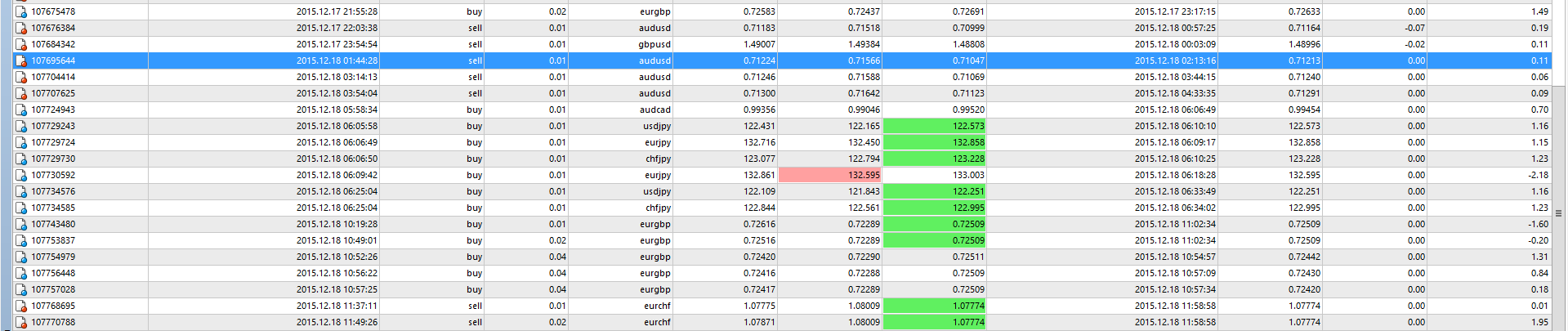Click open time 2015.12.18 11:37:11
1568x331 pixels.
(x=337, y=306)
